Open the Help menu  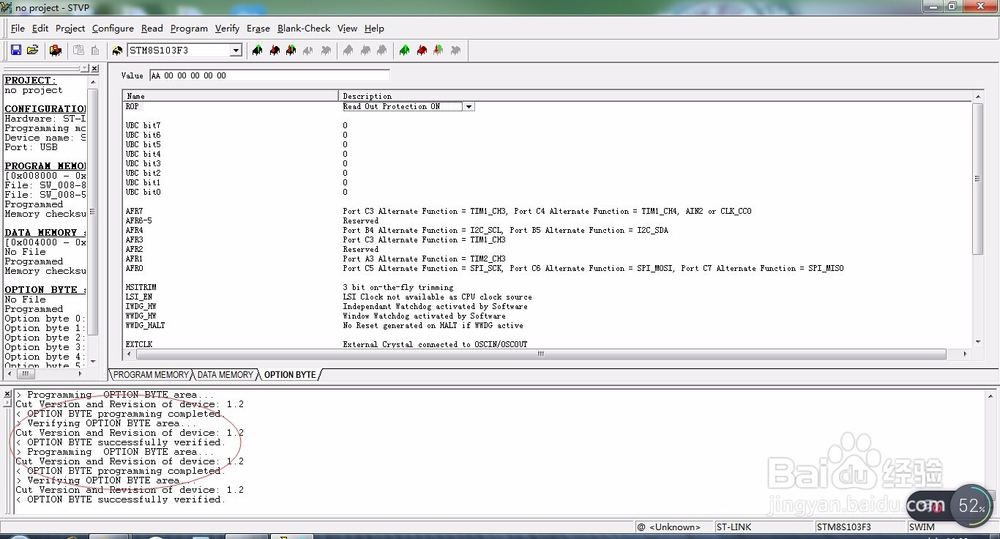(x=374, y=28)
